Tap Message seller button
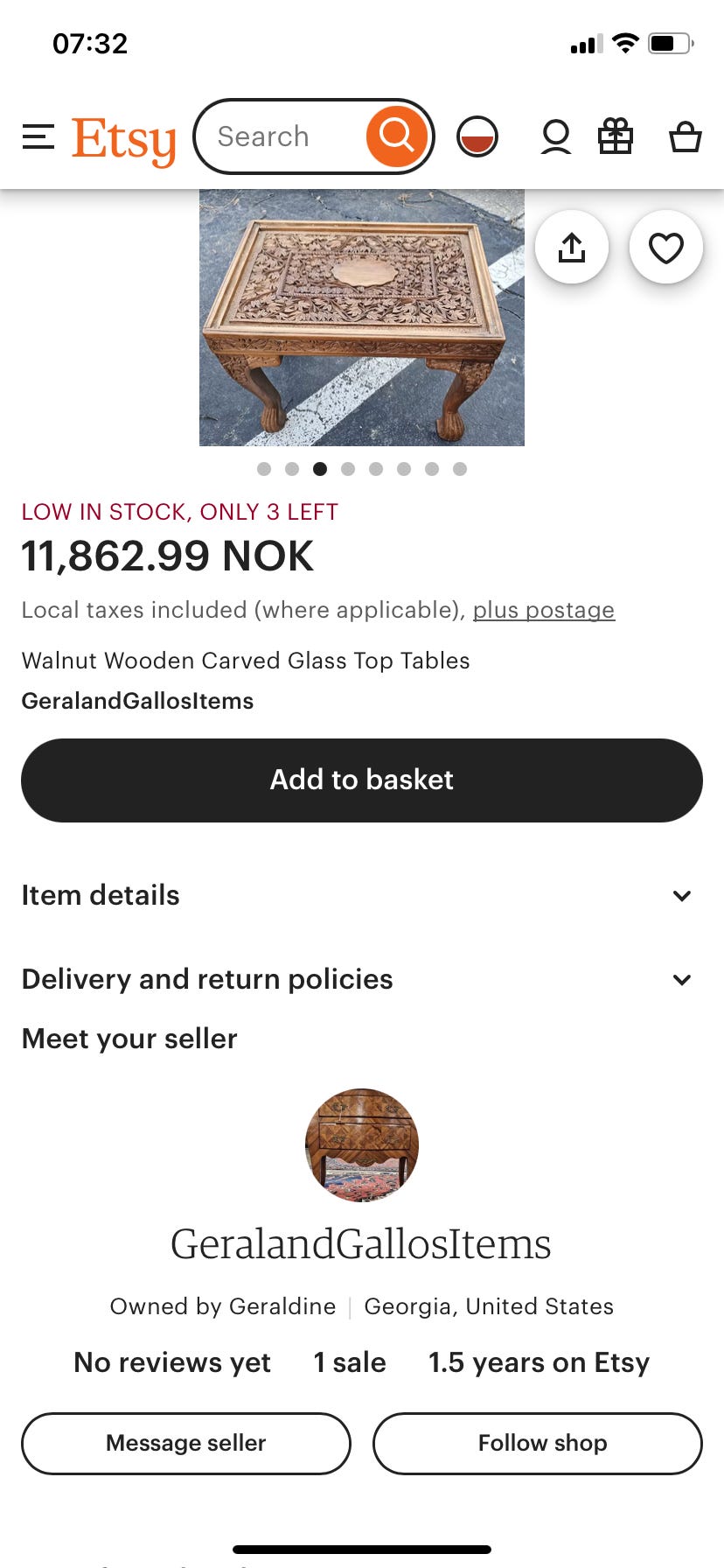This screenshot has width=724, height=1568. tap(186, 1443)
